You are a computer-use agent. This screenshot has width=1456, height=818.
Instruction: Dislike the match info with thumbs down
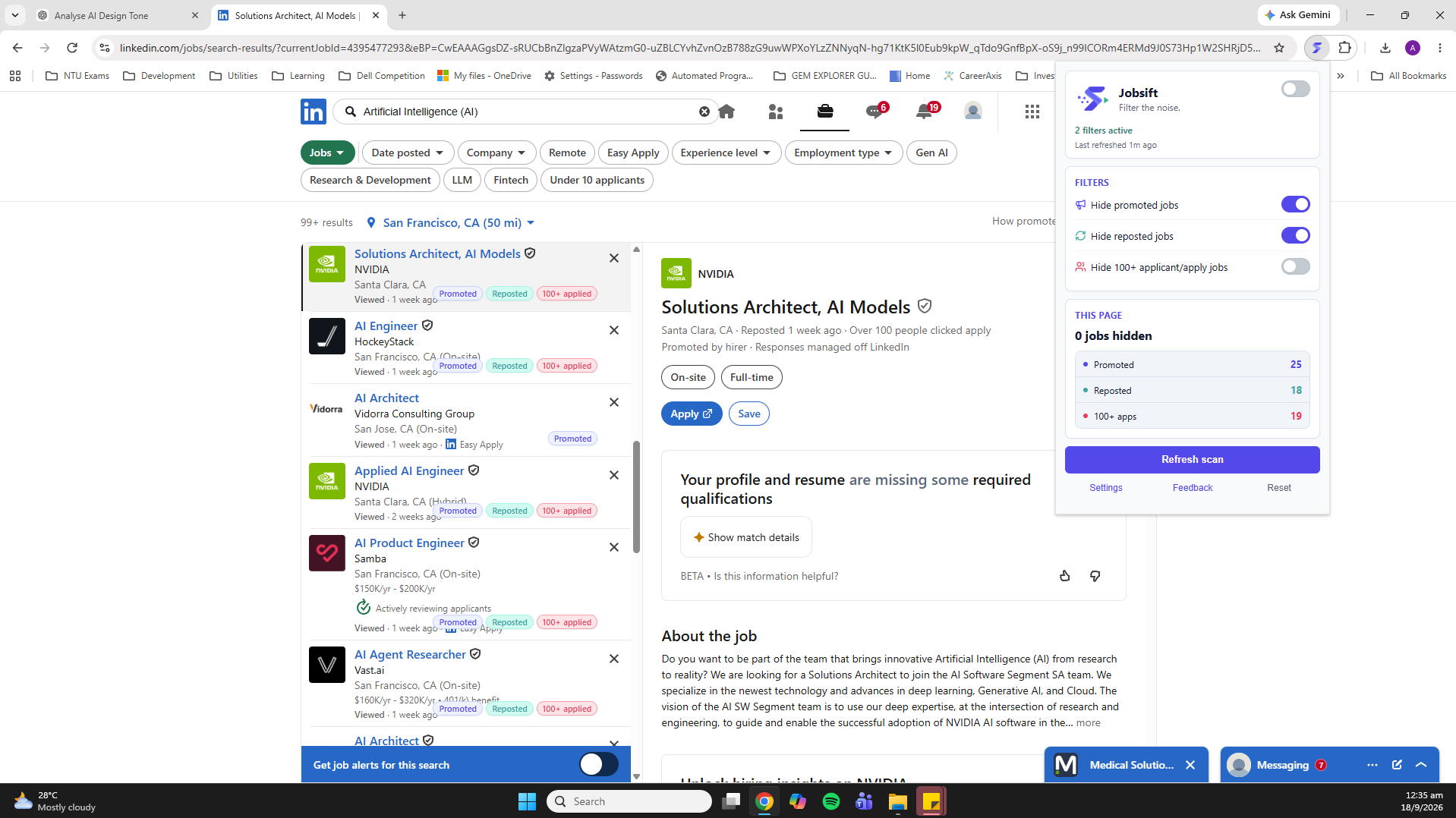pos(1095,576)
